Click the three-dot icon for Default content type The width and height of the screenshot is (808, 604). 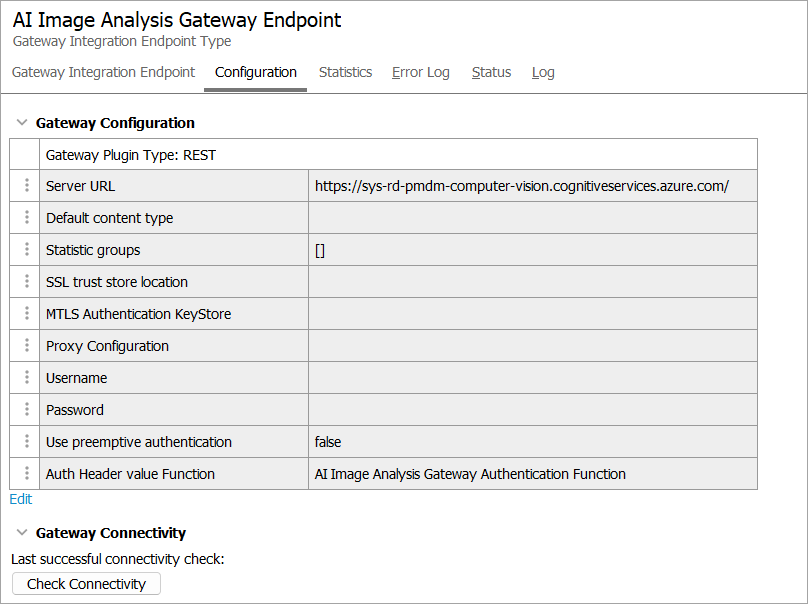click(x=27, y=218)
